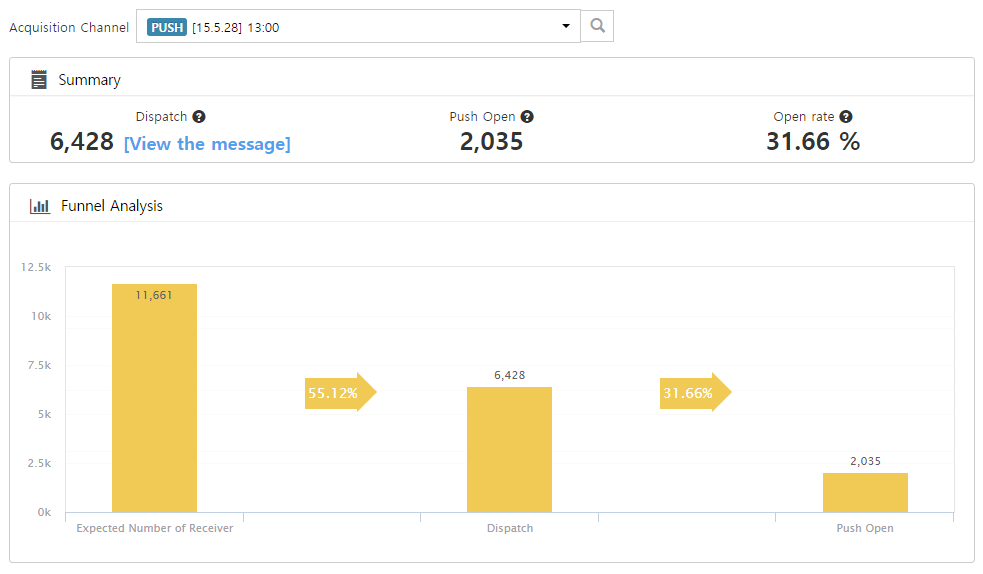Click the 55.12% conversion arrow

click(x=340, y=393)
